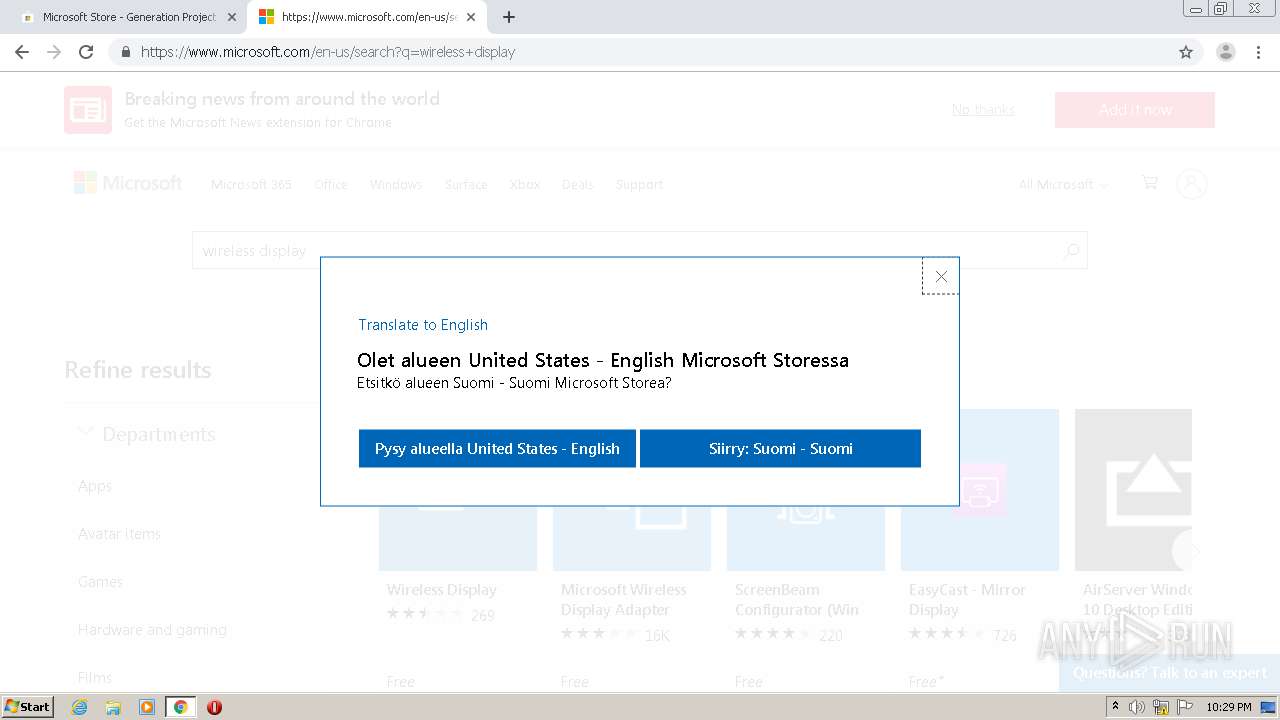Open Microsoft 365 menu item
The height and width of the screenshot is (720, 1280).
(x=251, y=185)
